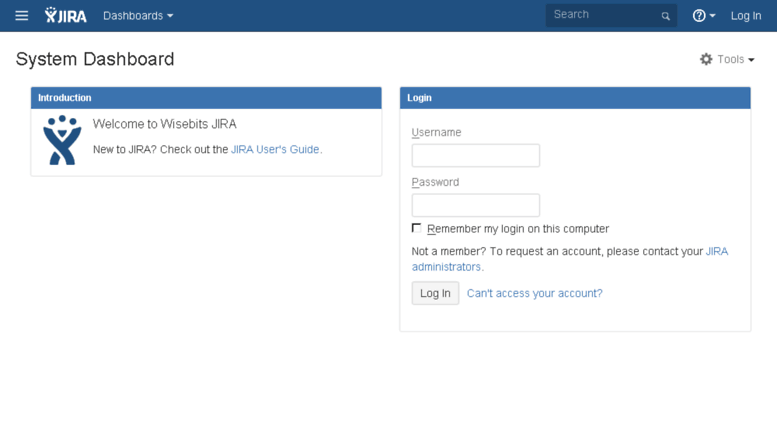Focus the Username input field
The height and width of the screenshot is (423, 777).
pyautogui.click(x=476, y=156)
